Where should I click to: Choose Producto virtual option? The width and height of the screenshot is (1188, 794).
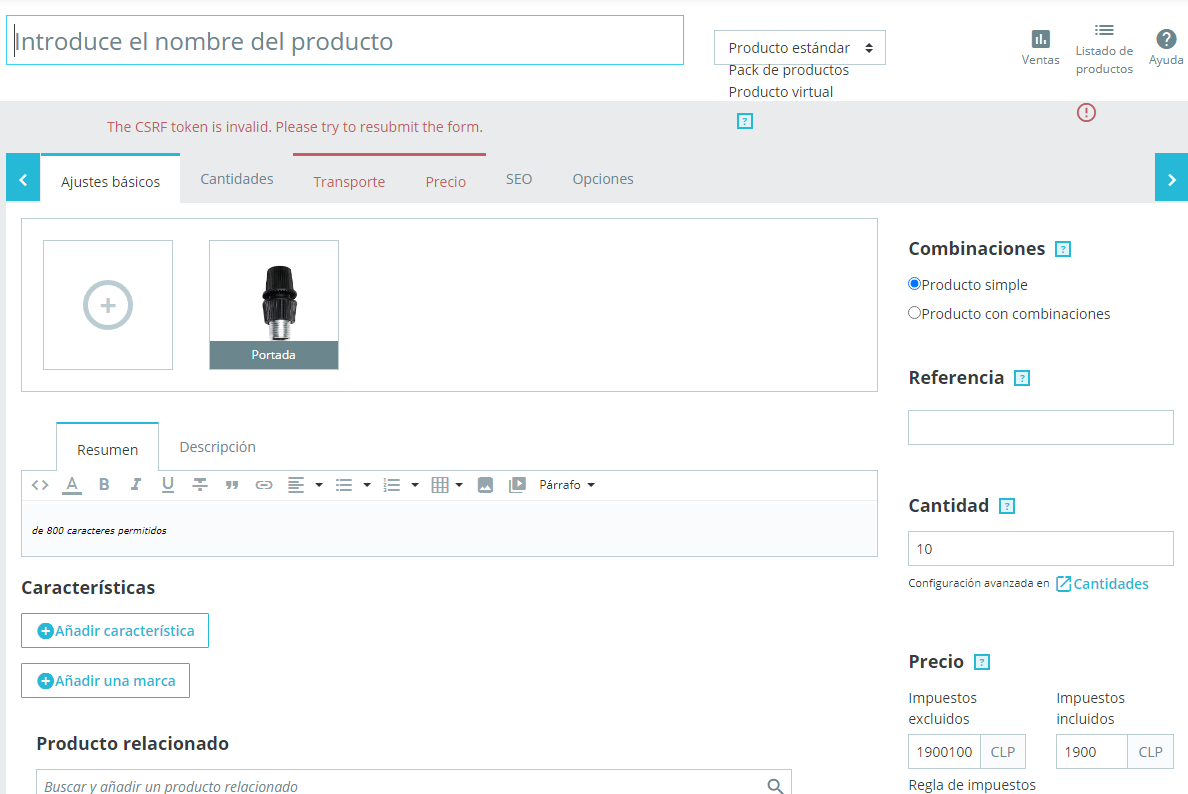[x=780, y=92]
